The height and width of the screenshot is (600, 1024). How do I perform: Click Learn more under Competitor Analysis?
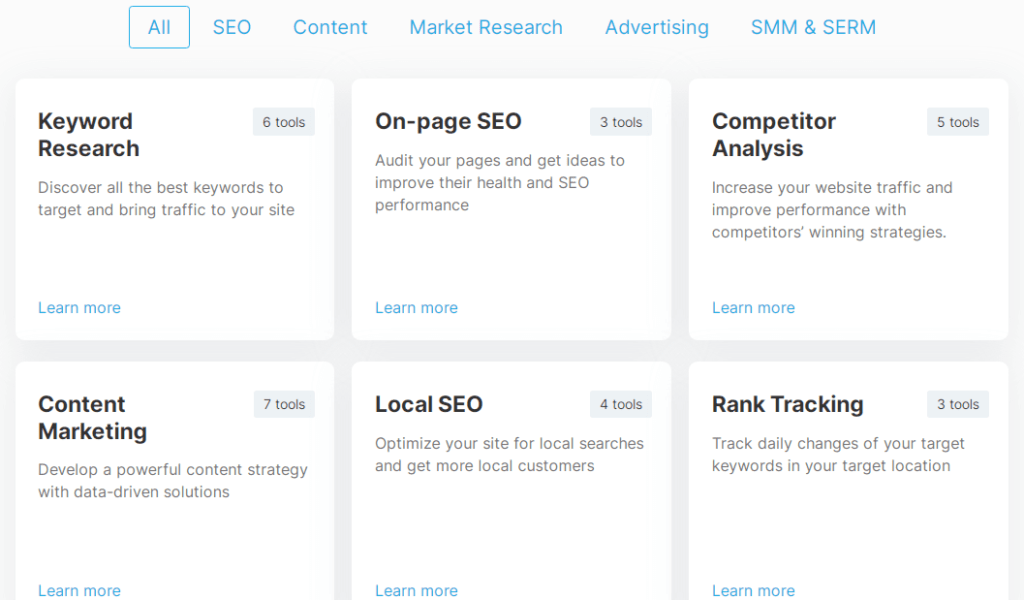click(x=753, y=307)
